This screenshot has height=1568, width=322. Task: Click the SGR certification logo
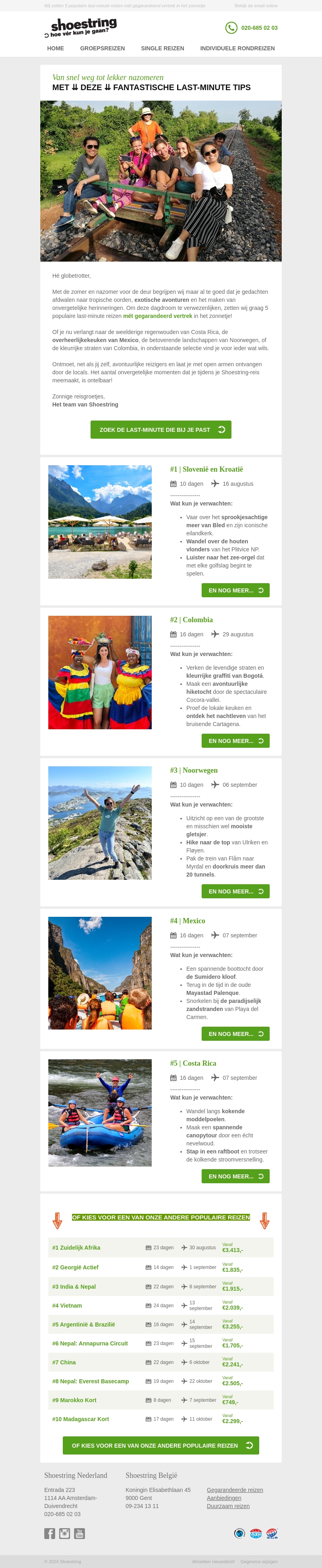click(x=271, y=1533)
